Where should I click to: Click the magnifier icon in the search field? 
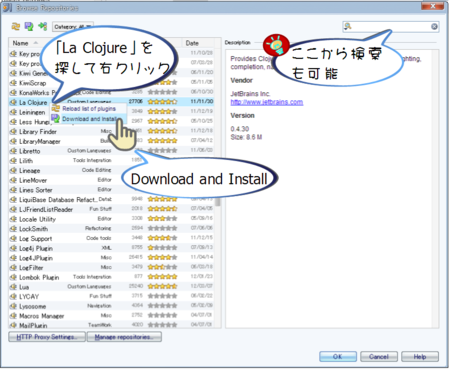pos(348,26)
